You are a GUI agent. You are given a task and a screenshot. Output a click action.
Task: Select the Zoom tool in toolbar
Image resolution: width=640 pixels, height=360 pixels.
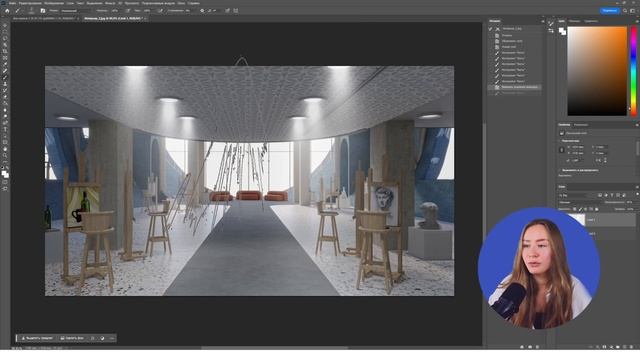[x=5, y=156]
